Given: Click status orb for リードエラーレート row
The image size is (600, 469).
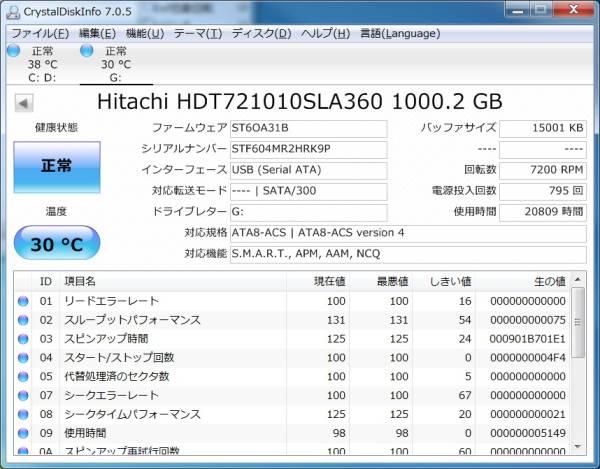Looking at the screenshot, I should [x=23, y=301].
